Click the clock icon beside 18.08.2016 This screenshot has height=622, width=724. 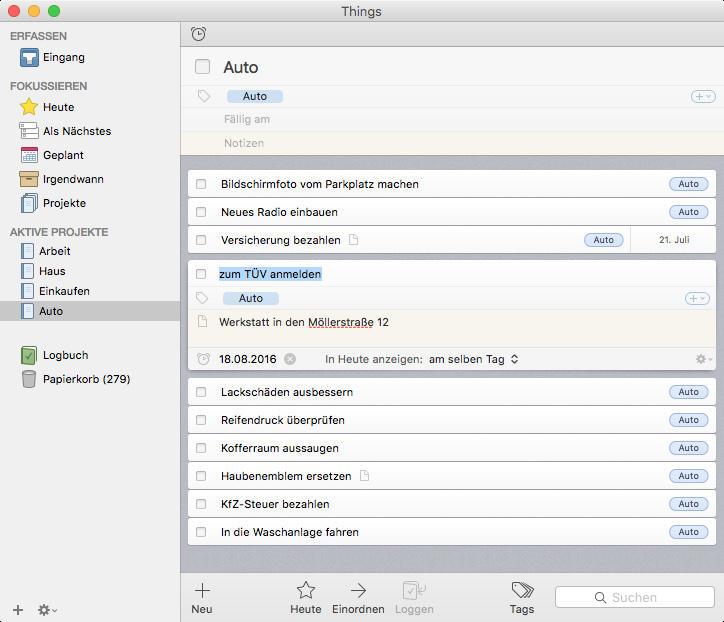pos(203,359)
